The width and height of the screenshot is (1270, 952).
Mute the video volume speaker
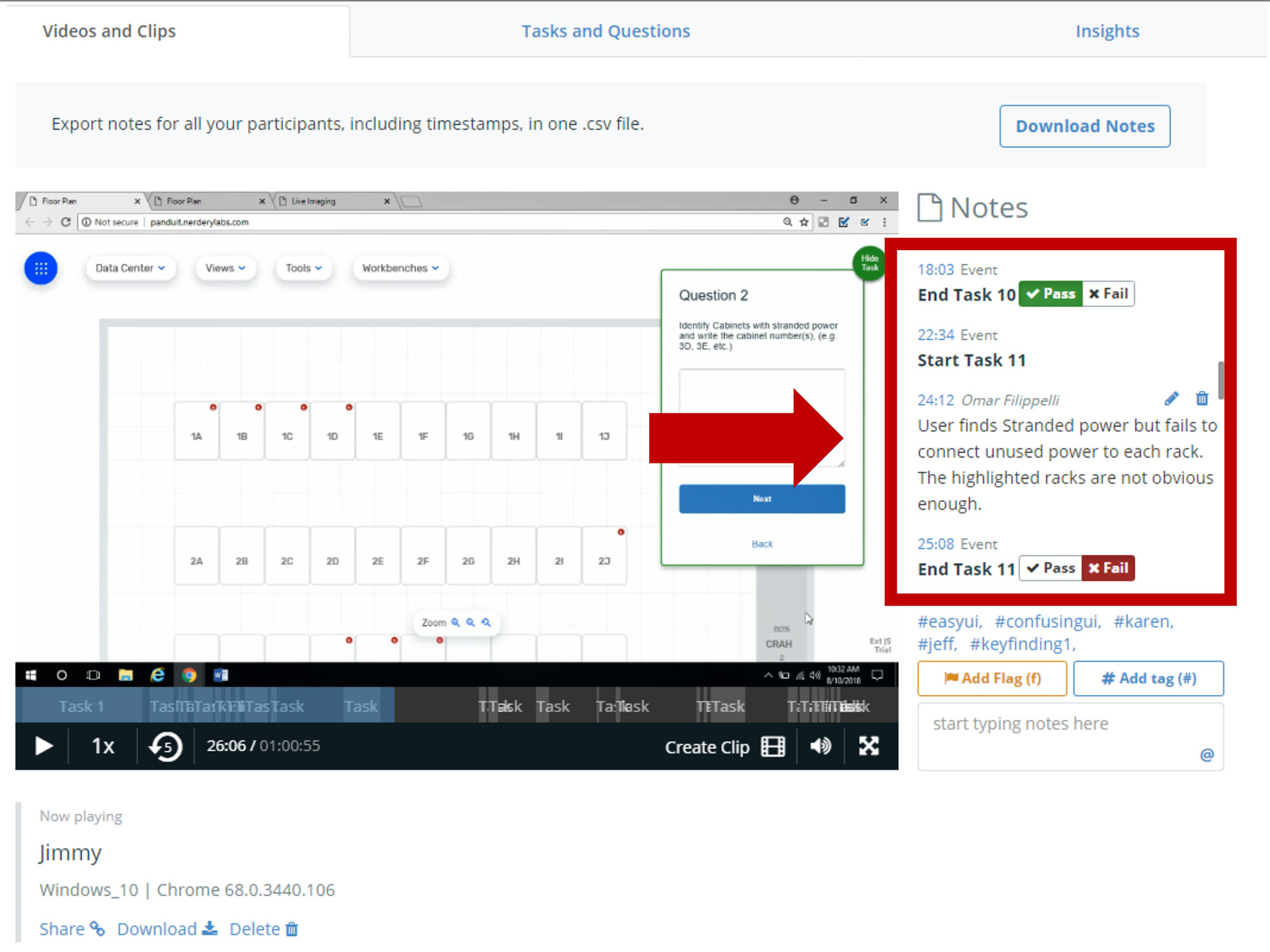820,746
